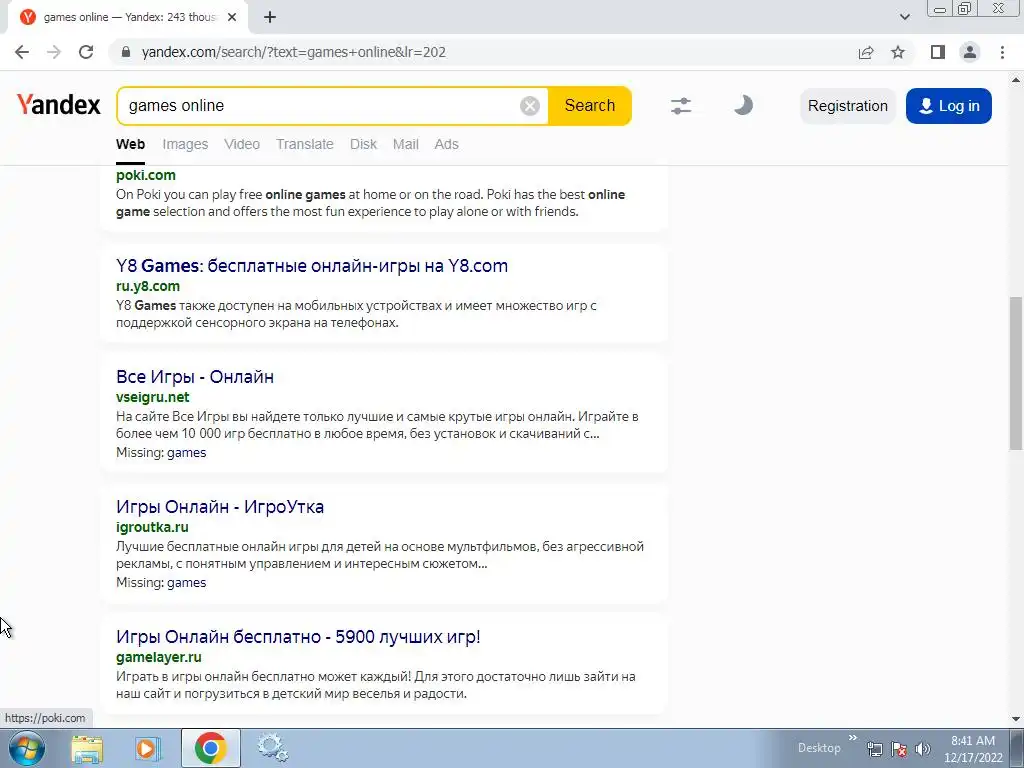Toggle dark theme moon icon

pos(743,105)
